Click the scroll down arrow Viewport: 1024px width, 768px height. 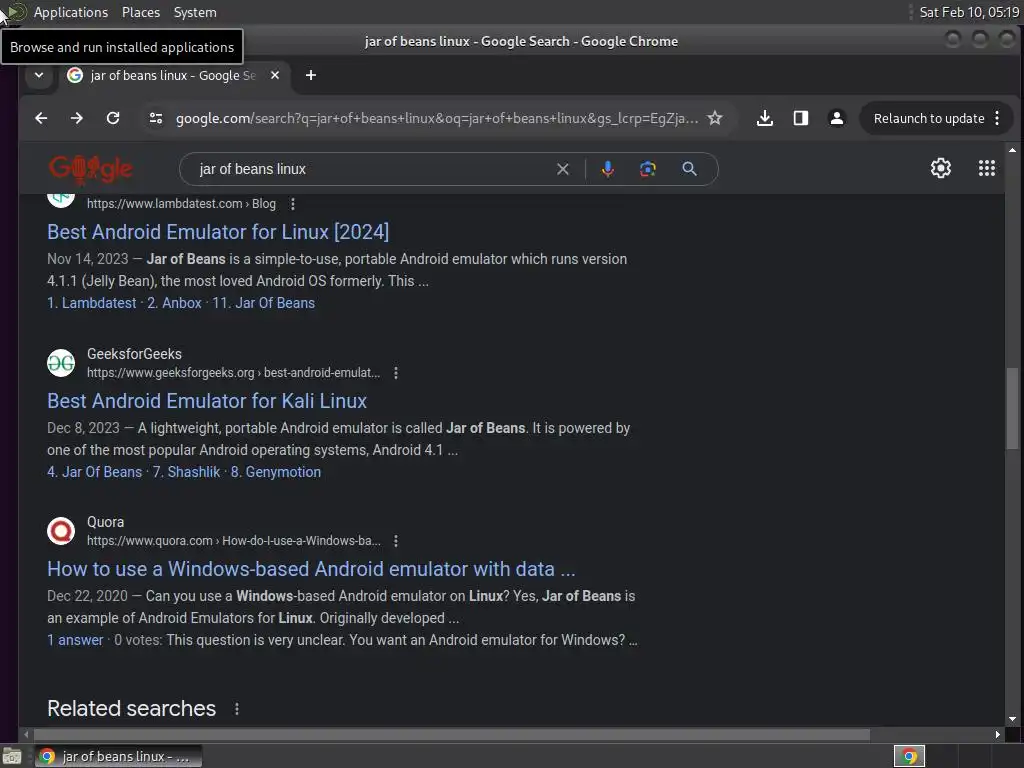click(x=1012, y=719)
